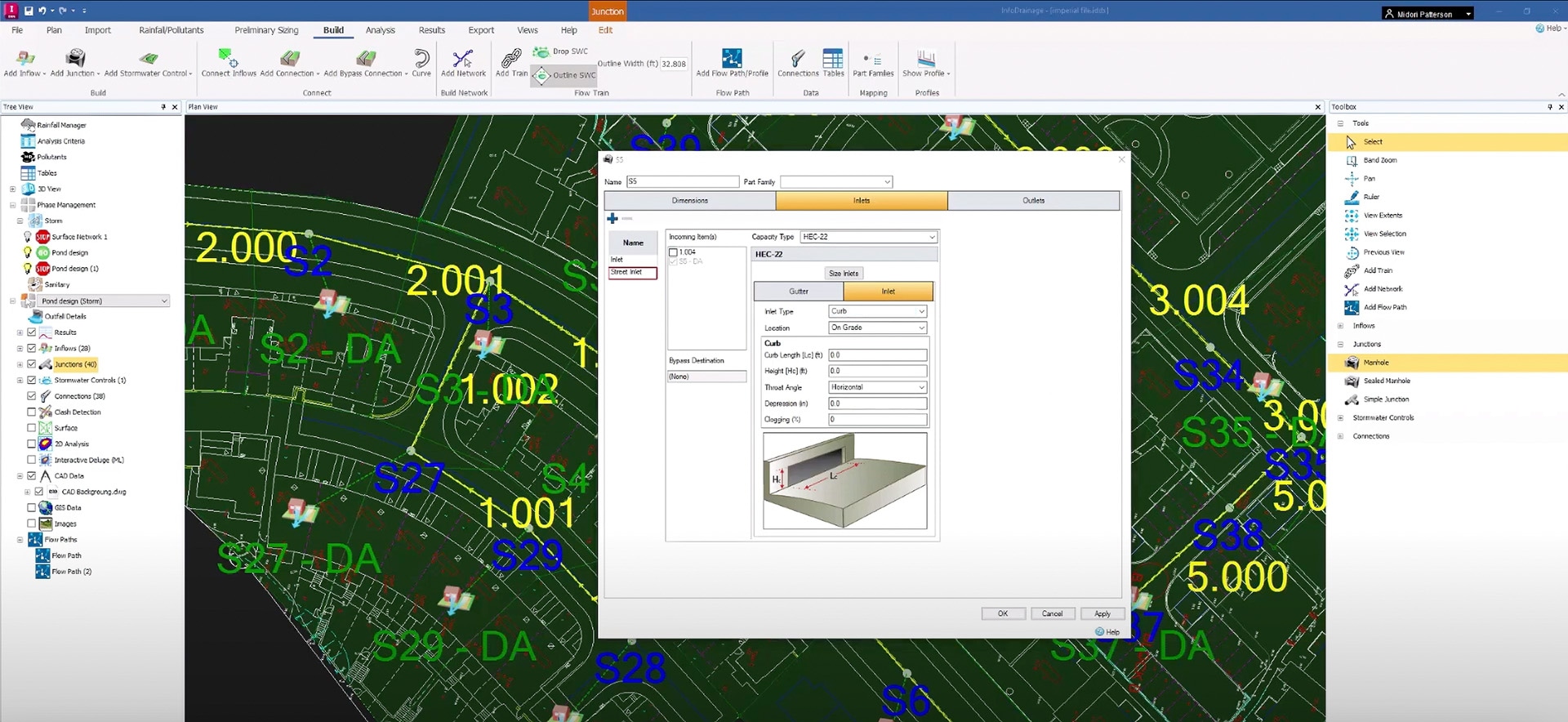This screenshot has width=1568, height=722.
Task: Toggle the Junctions (40) checkbox
Action: (x=32, y=364)
